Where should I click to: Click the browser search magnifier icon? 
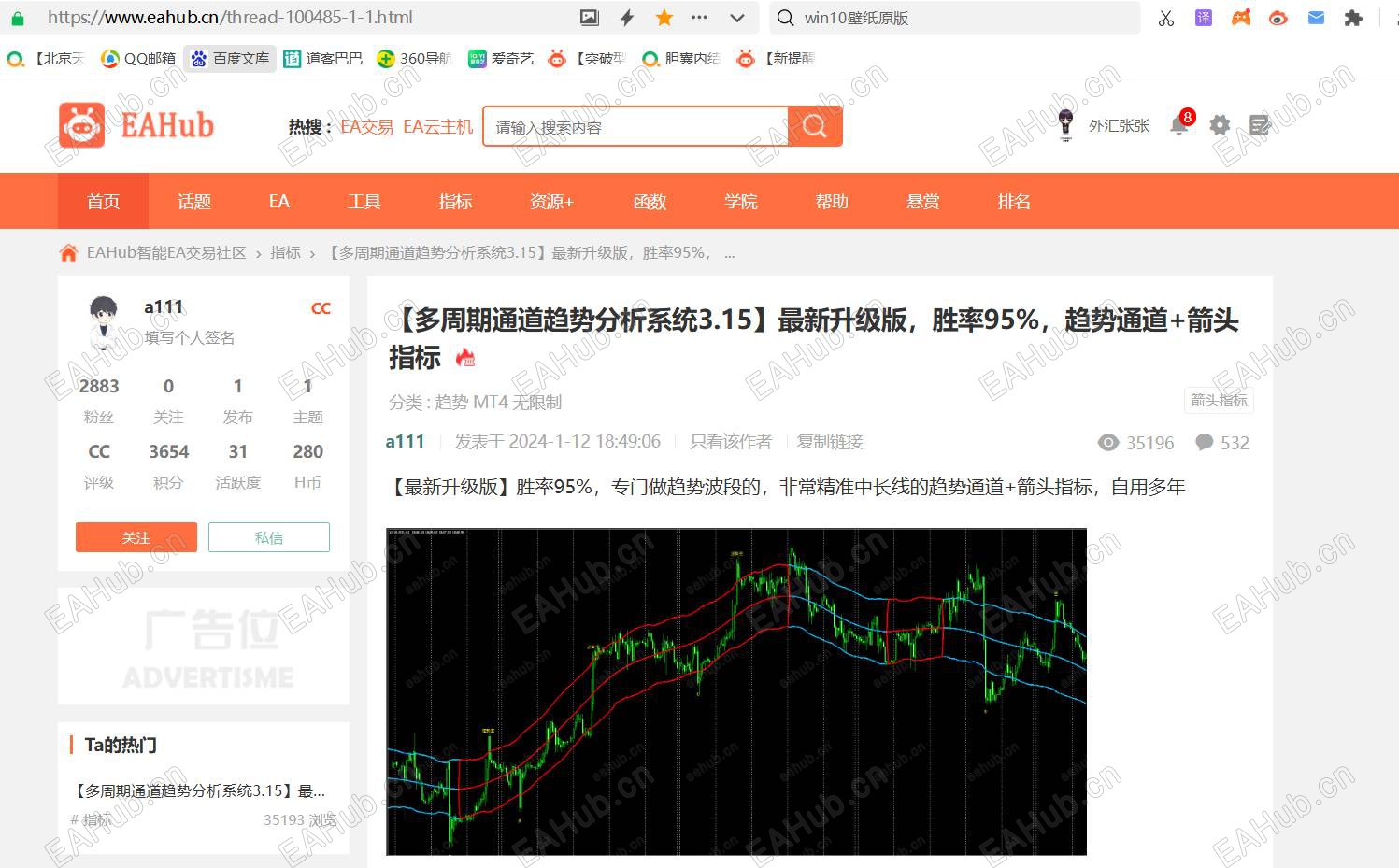click(x=786, y=18)
